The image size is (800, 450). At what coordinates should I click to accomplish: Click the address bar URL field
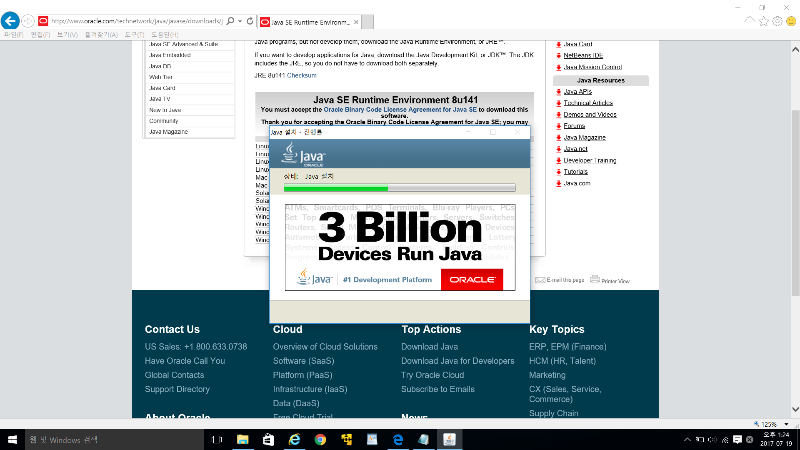[137, 21]
